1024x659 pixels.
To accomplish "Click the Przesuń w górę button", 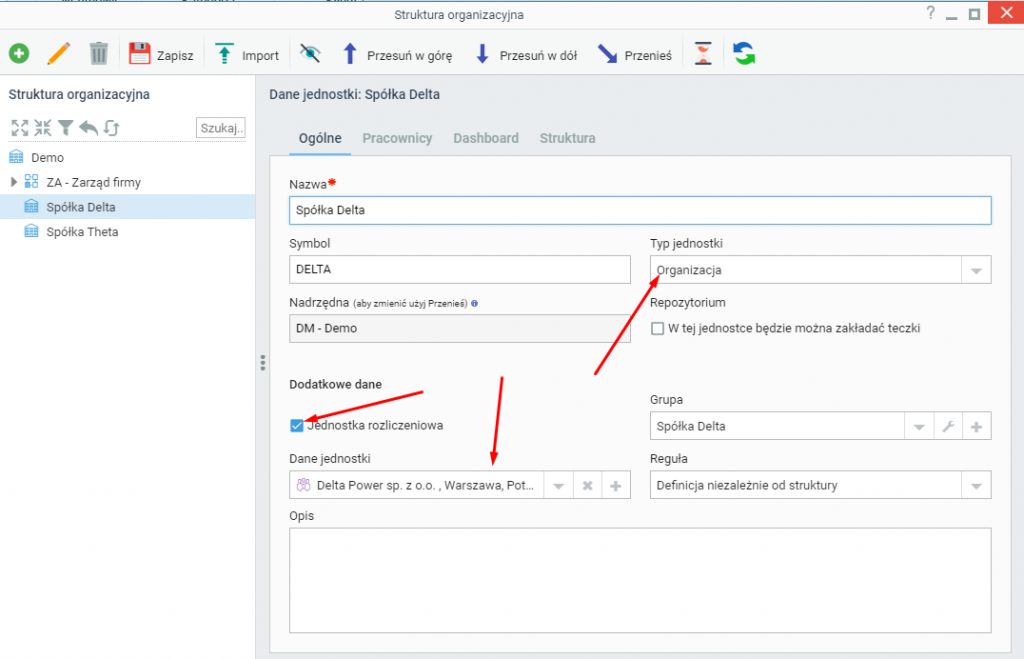I will (398, 55).
